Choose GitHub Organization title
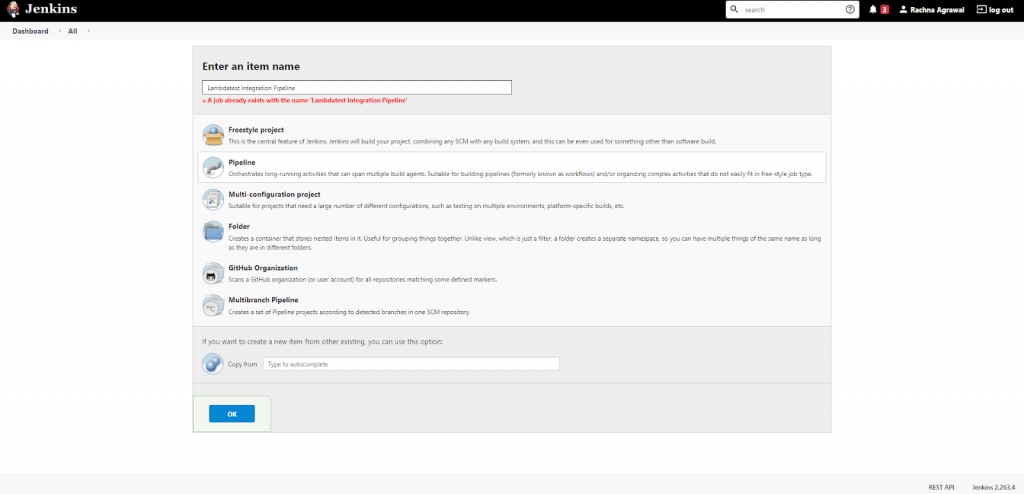The height and width of the screenshot is (494, 1024). [x=263, y=268]
